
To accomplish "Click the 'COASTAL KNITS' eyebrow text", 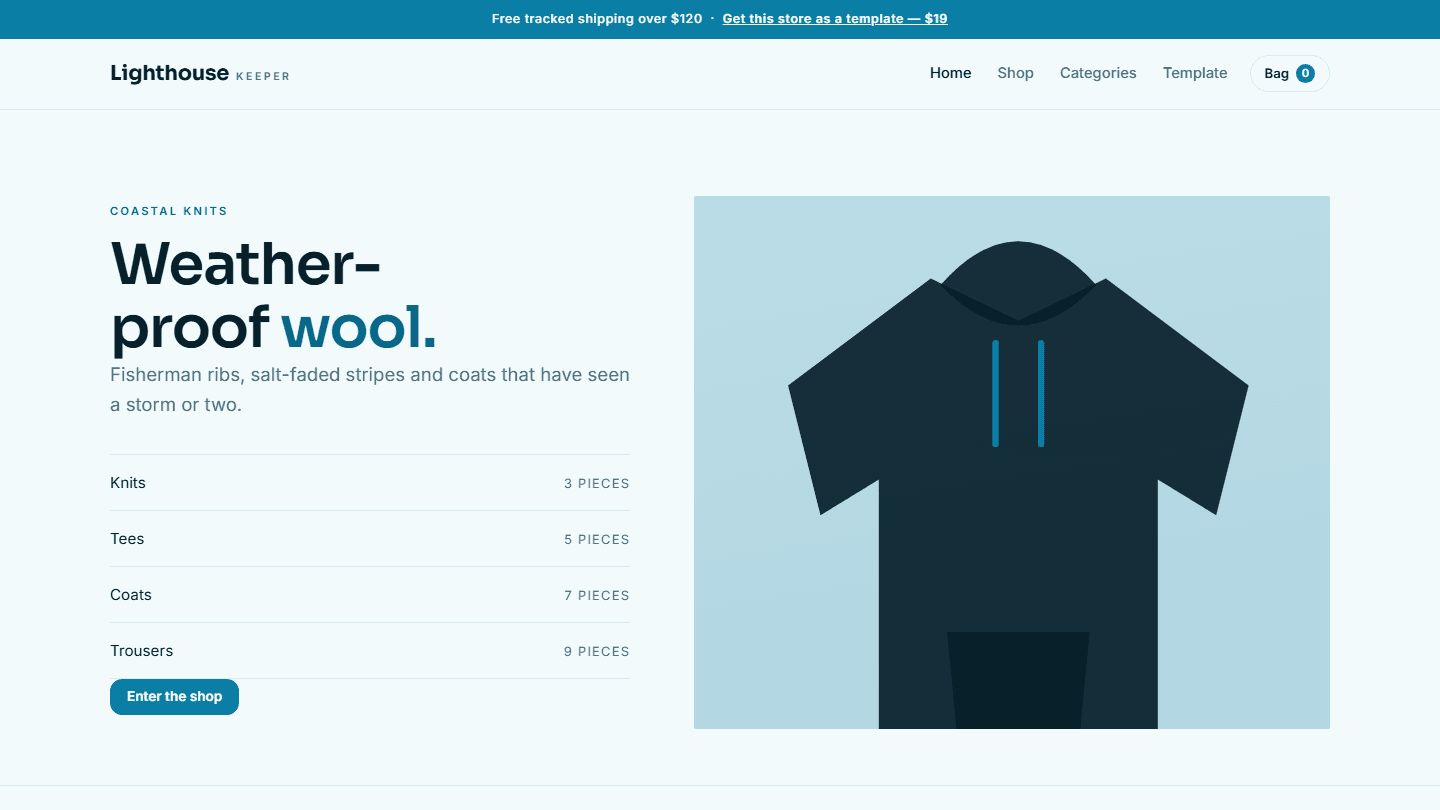I will [x=169, y=211].
